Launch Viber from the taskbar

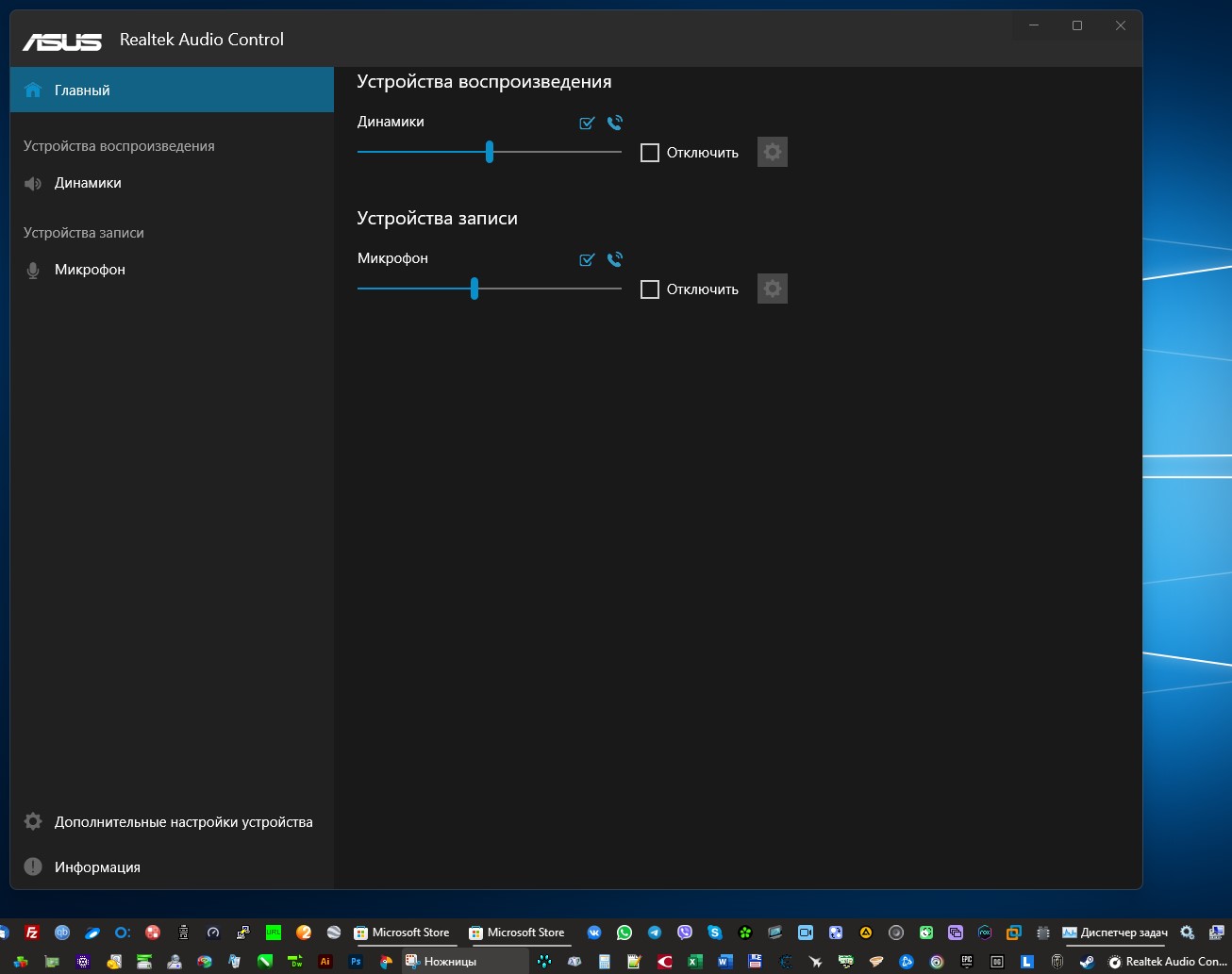coord(685,933)
